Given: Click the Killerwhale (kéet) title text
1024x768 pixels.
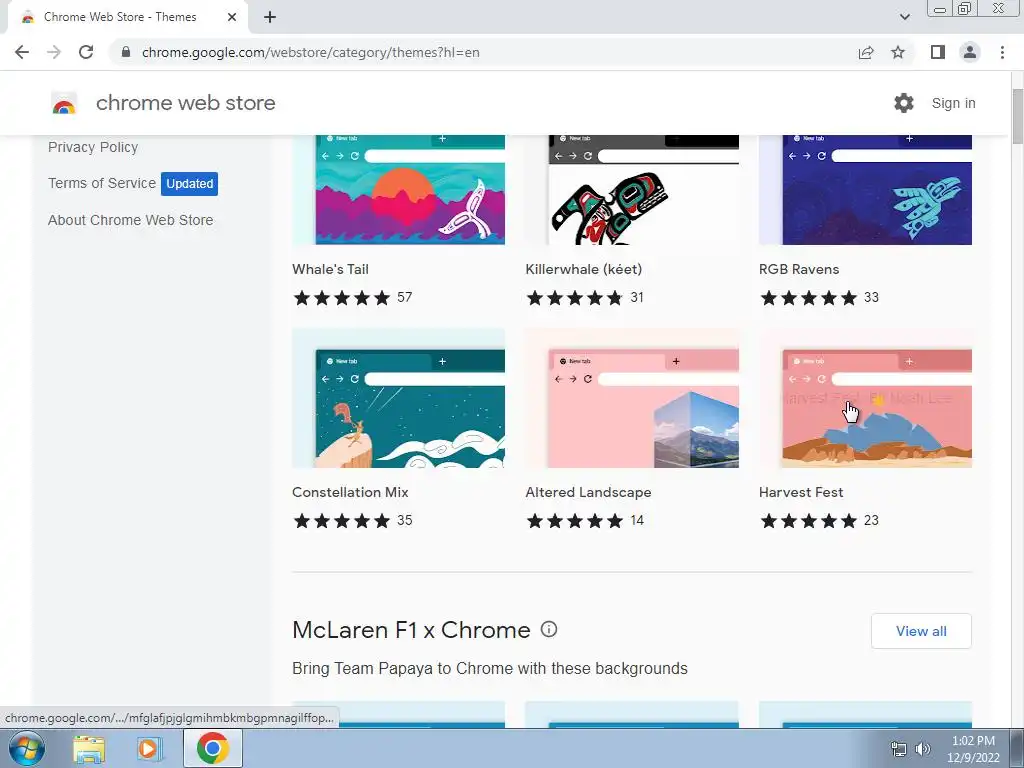Looking at the screenshot, I should [x=584, y=269].
